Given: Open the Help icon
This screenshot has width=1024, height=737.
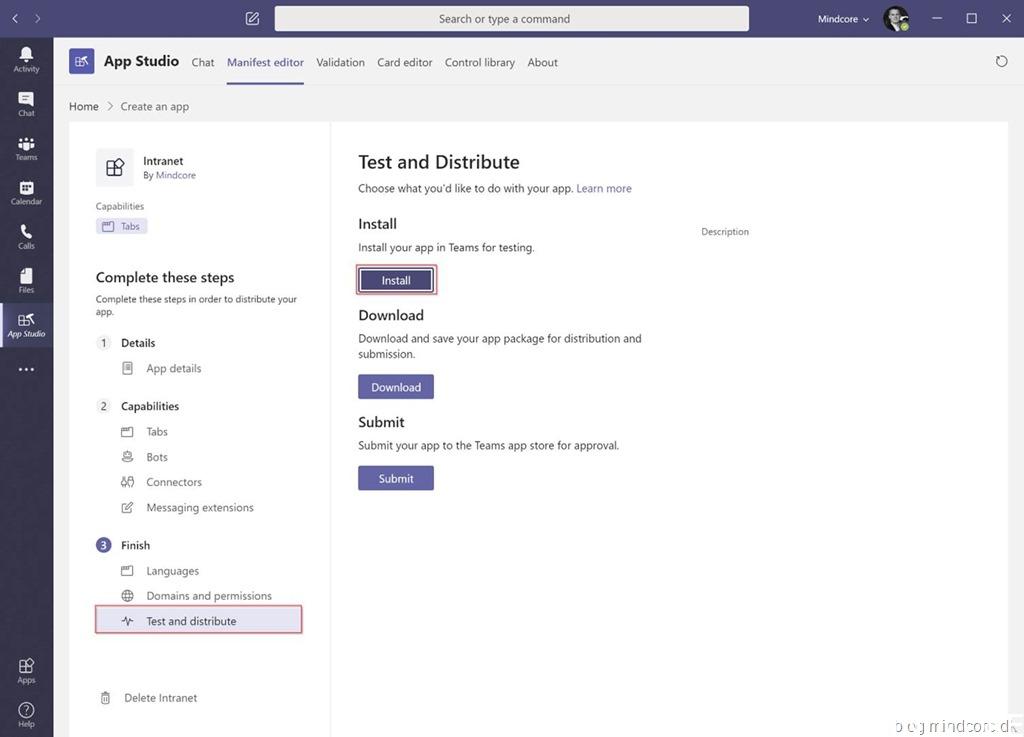Looking at the screenshot, I should (26, 714).
